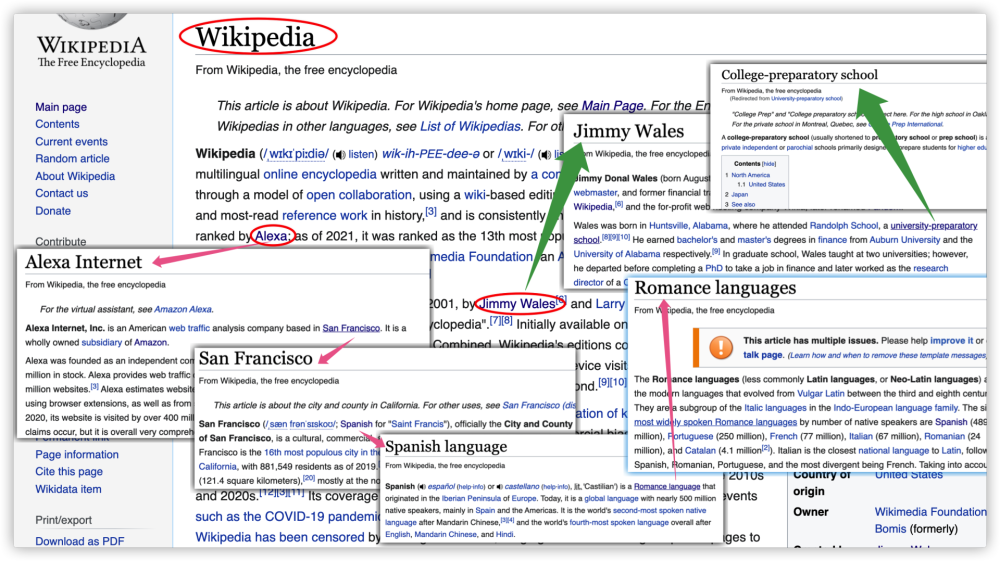This screenshot has width=1000, height=561.
Task: Click San Francisco link in Alexa Internet text
Action: click(x=351, y=328)
